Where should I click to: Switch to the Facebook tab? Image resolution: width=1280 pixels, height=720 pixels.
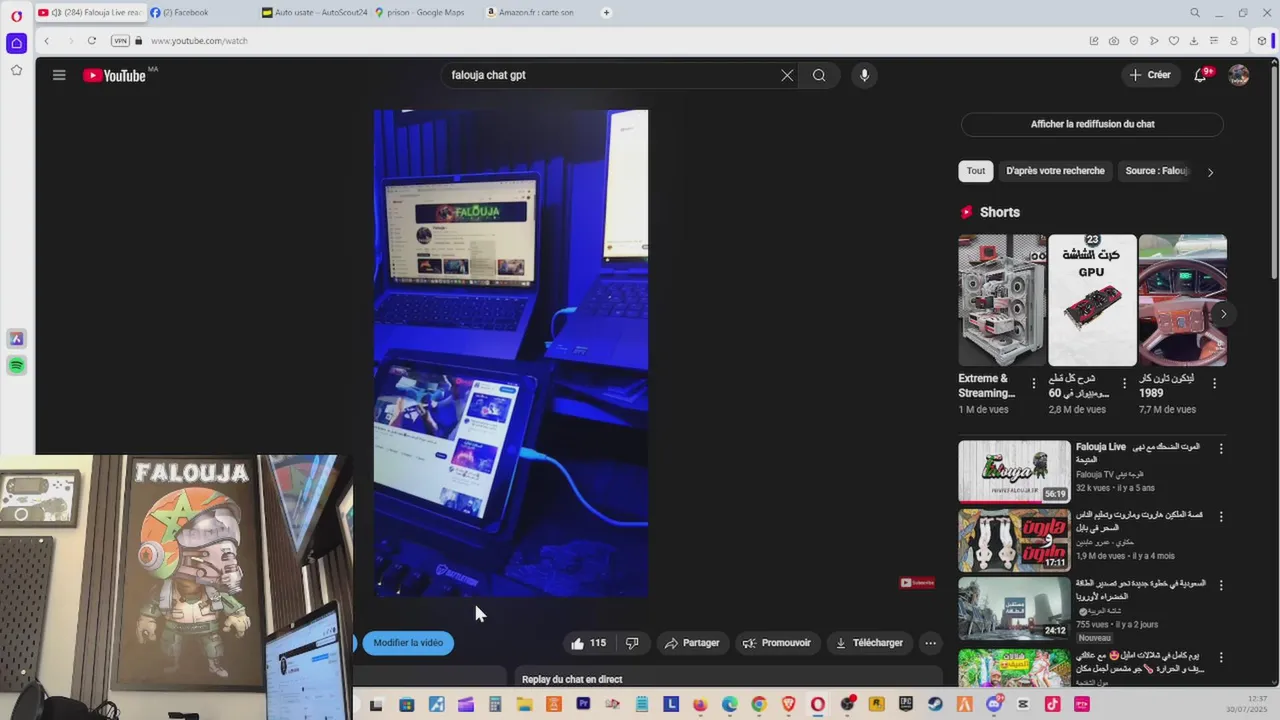203,13
